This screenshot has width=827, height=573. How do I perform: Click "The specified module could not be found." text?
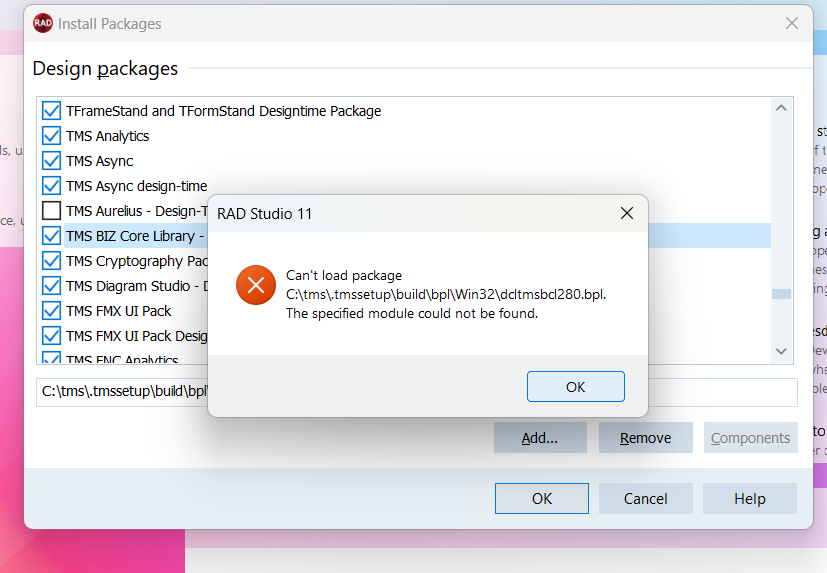[412, 313]
